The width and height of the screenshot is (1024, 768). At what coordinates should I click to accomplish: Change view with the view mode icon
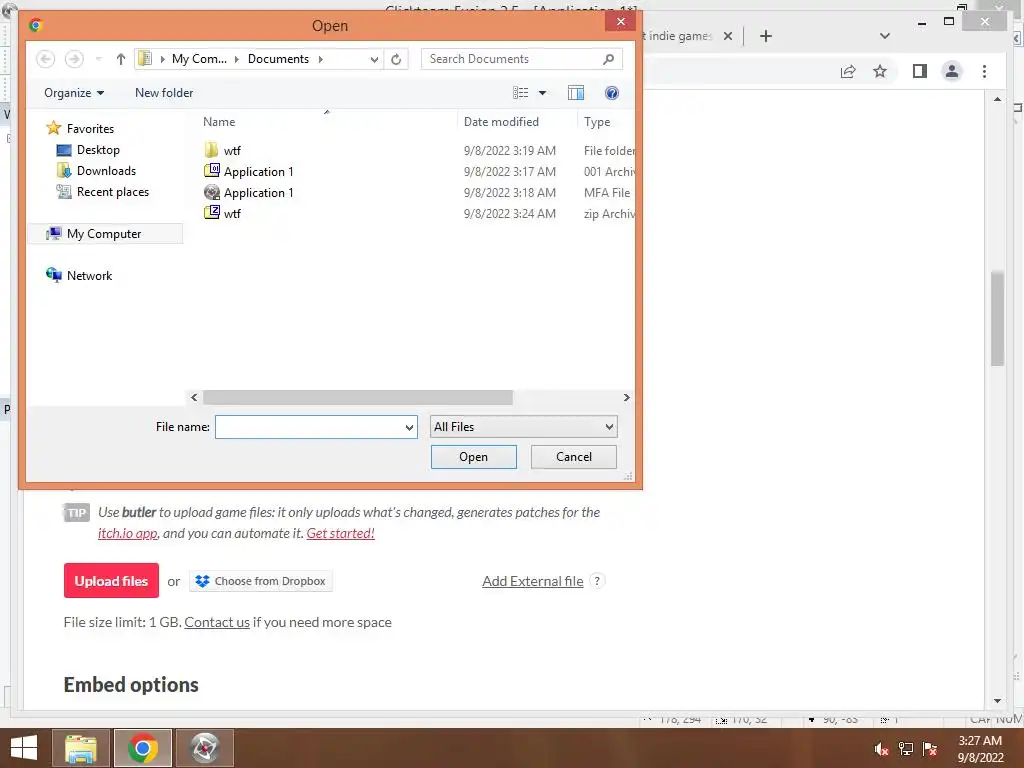(x=520, y=93)
